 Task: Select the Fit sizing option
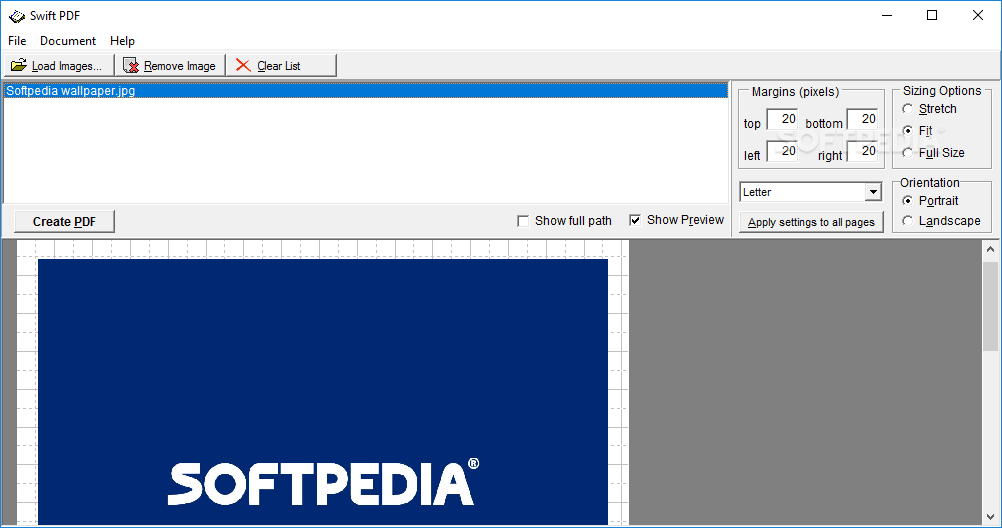(907, 130)
